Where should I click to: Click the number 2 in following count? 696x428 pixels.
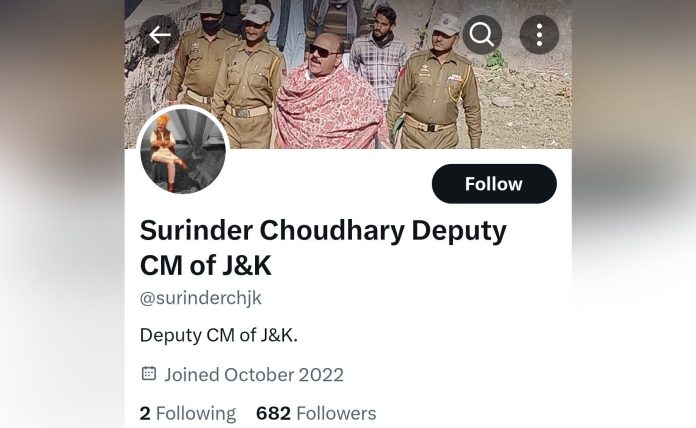[145, 413]
